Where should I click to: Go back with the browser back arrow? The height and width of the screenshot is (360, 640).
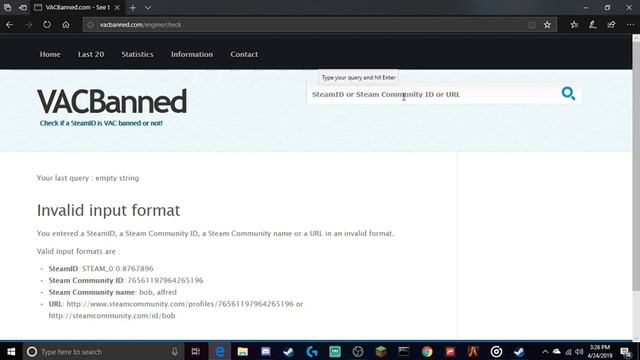click(10, 25)
